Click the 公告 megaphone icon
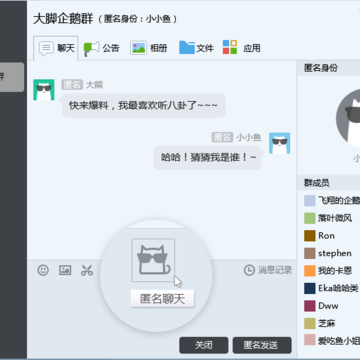This screenshot has width=360, height=360. 91,49
